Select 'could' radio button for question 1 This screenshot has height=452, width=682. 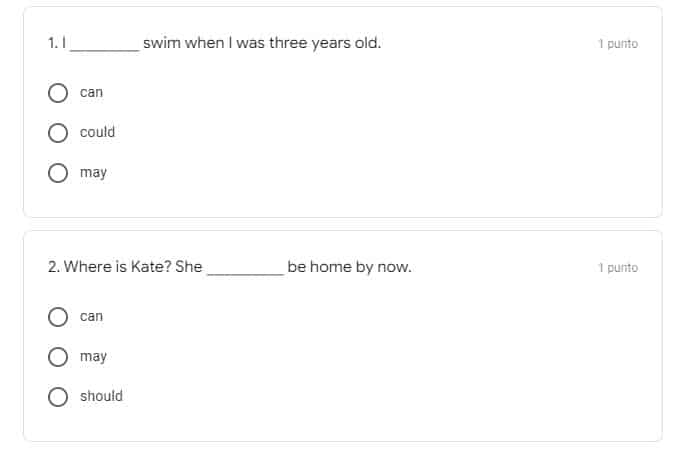click(x=58, y=133)
